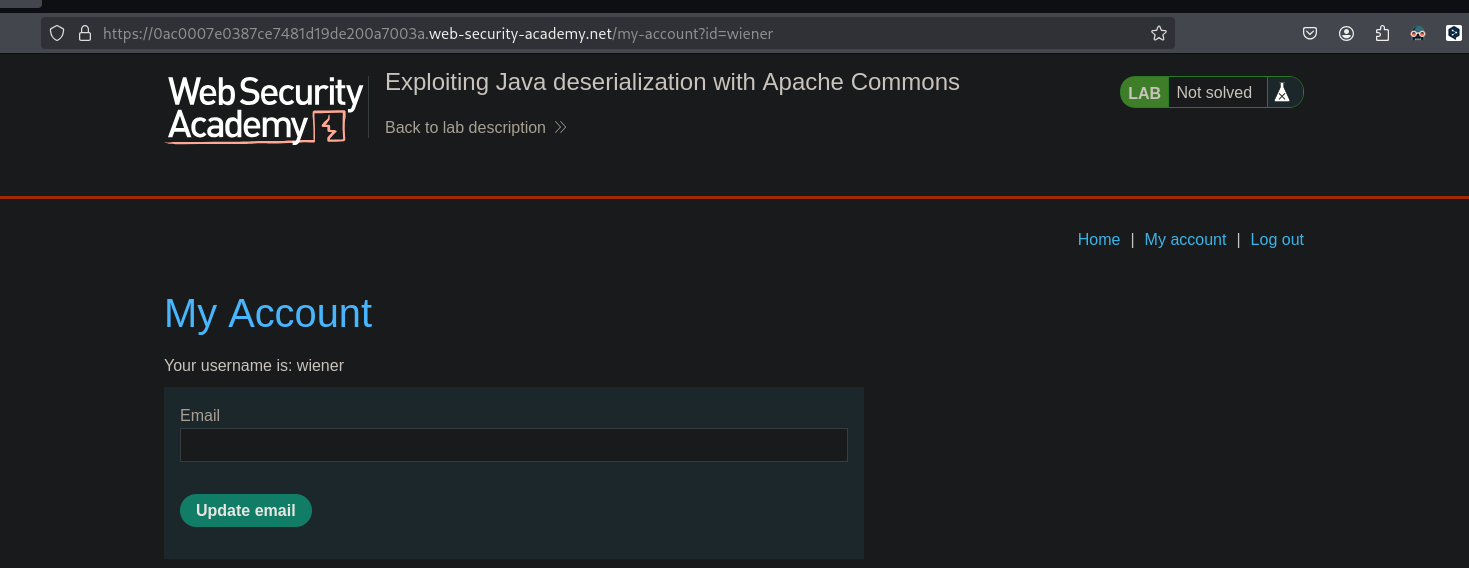Open the Firefox account profile icon
Image resolution: width=1469 pixels, height=568 pixels.
tap(1346, 33)
